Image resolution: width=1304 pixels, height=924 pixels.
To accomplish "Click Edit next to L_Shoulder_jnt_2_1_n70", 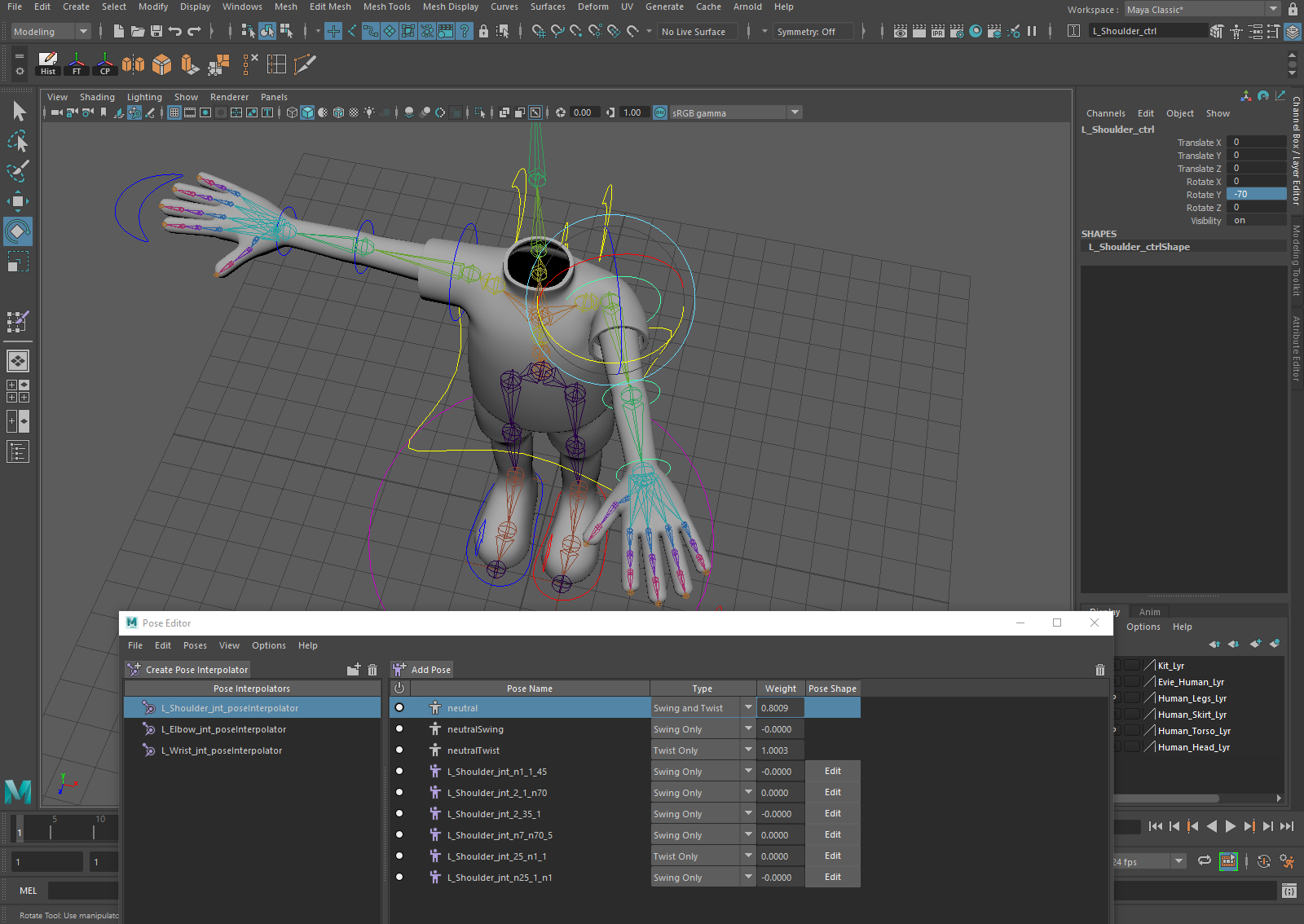I will (x=832, y=791).
